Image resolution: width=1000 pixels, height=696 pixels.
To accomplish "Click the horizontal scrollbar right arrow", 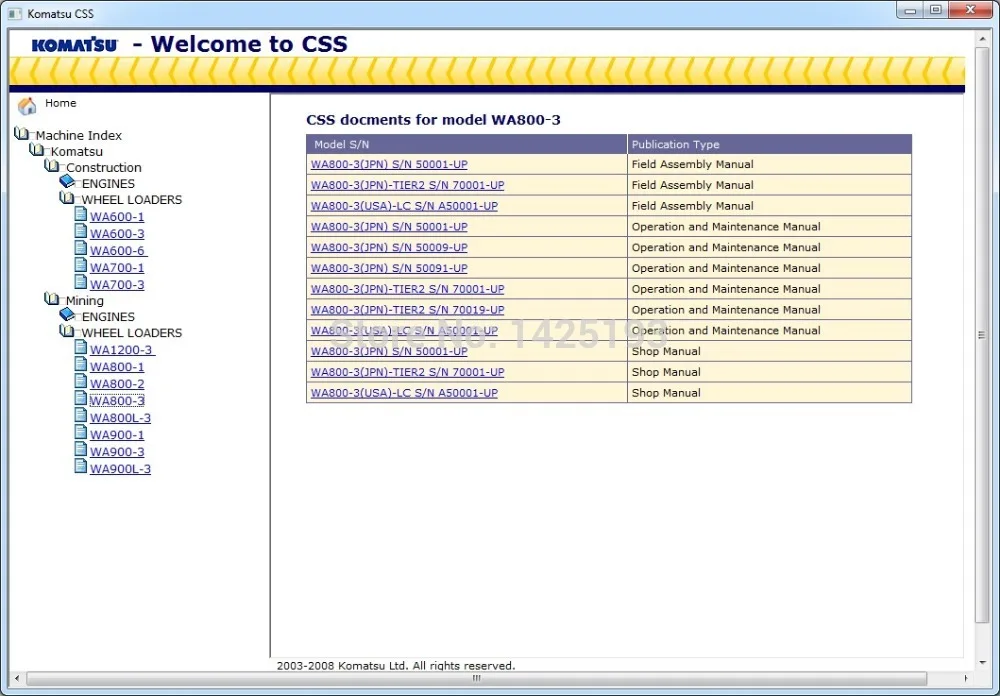I will coord(966,678).
